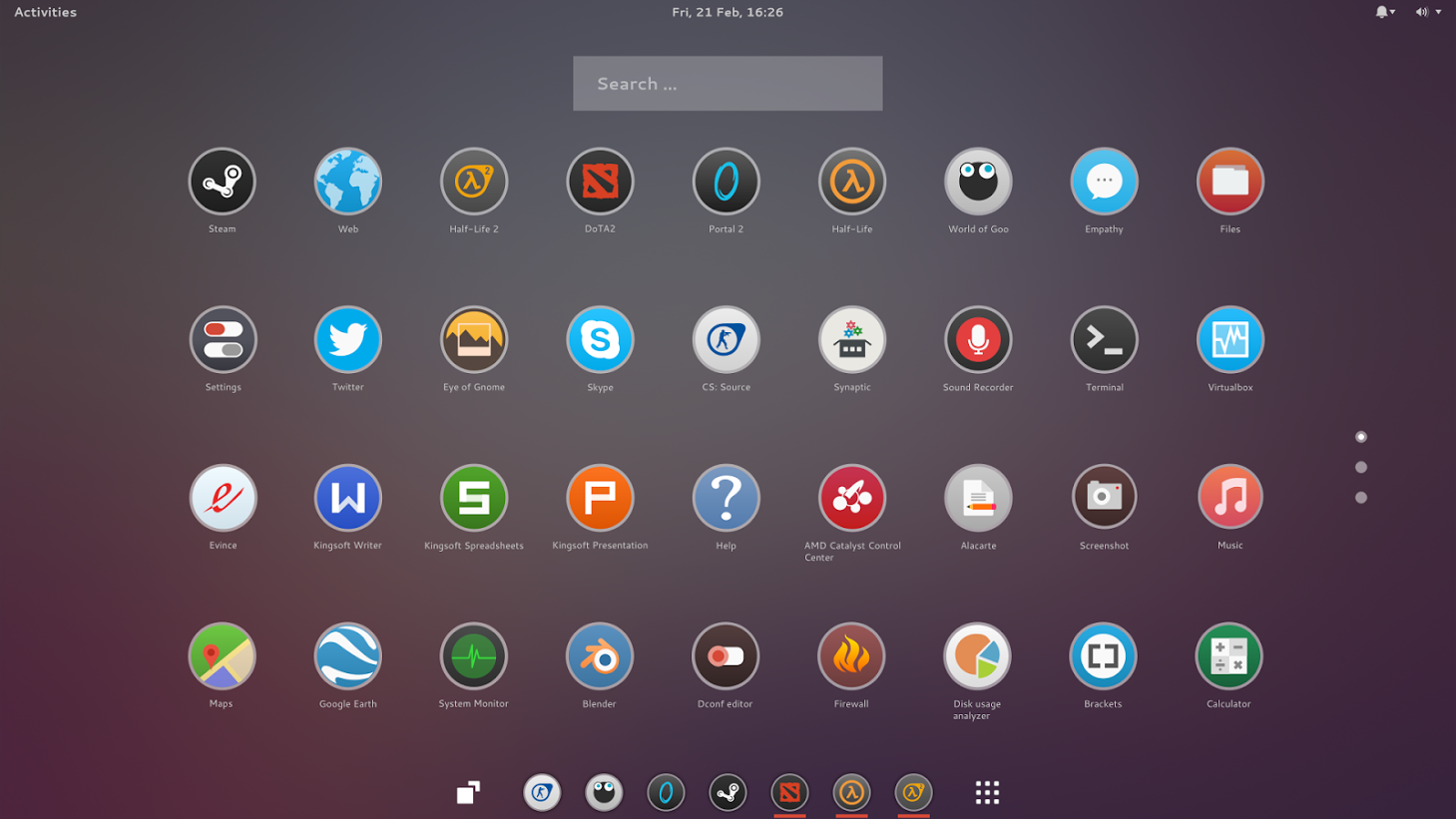Viewport: 1456px width, 819px height.
Task: Launch the Steam app icon in grid
Action: coord(222,182)
